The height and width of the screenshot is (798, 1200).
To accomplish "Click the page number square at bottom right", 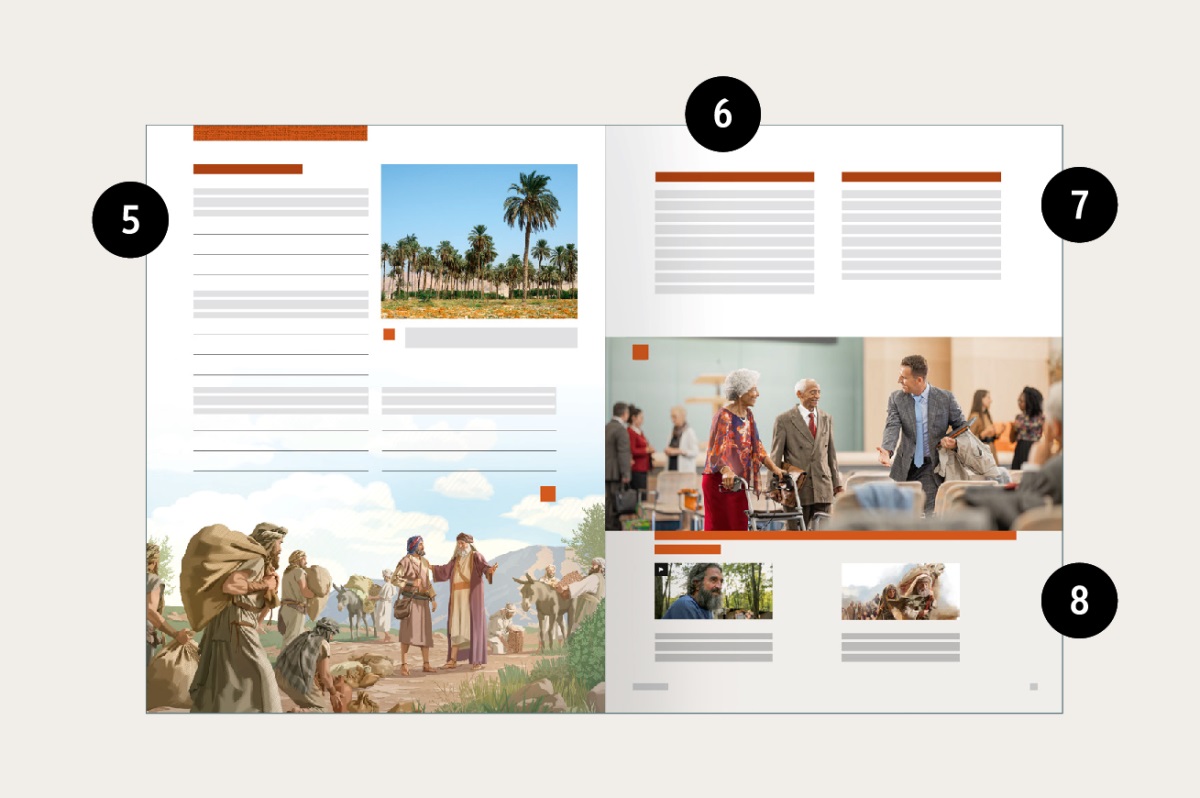I will coord(1033,687).
